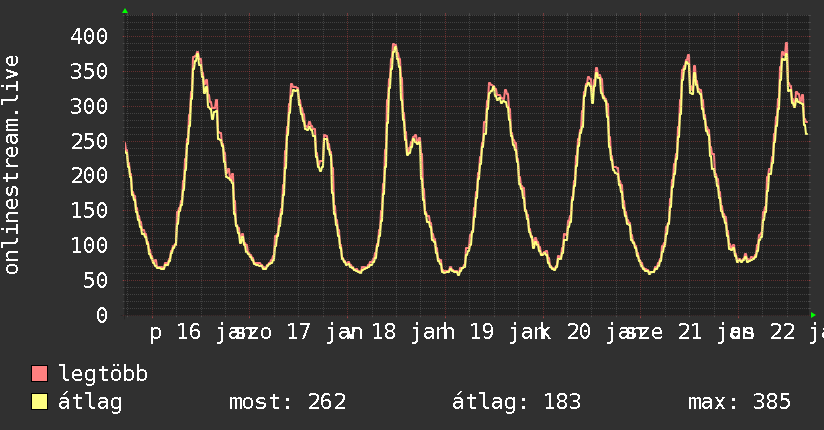Click the 'max: 385' statistic
824x430 pixels.
[739, 402]
